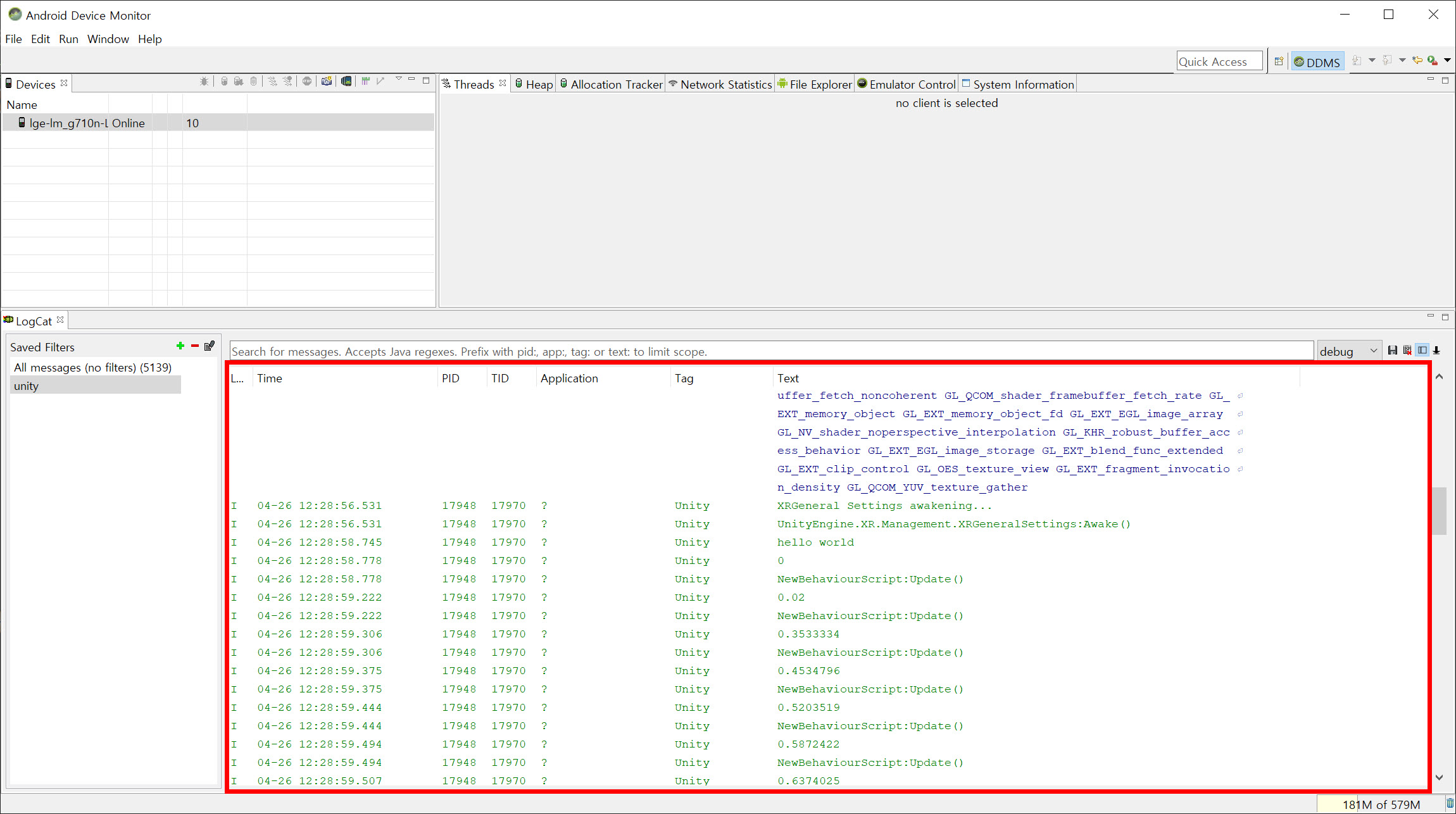1456x814 pixels.
Task: Select All messages (no filters) entry
Action: point(92,367)
